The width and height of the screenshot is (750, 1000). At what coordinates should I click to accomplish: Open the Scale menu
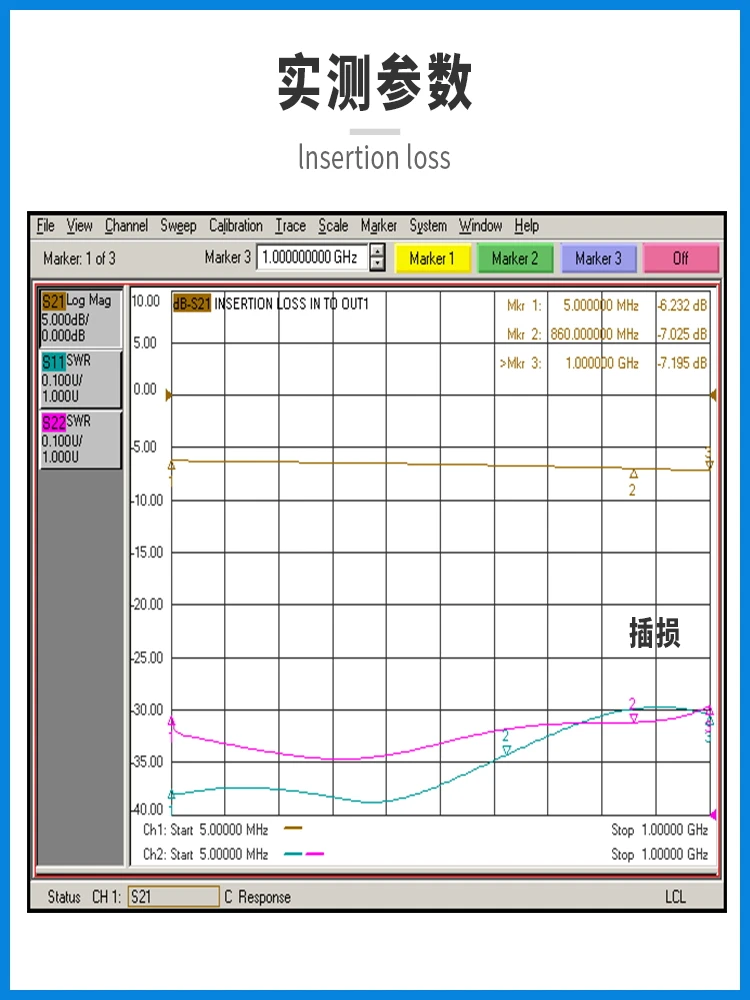point(333,226)
